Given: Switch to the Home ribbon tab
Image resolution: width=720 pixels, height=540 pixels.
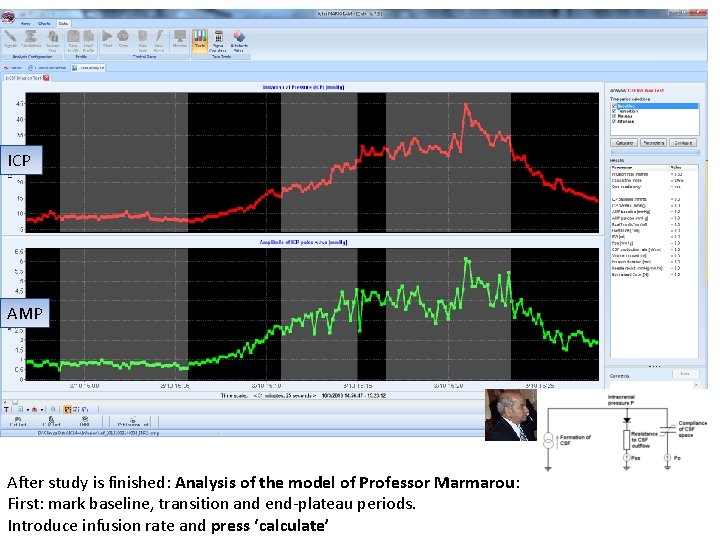Looking at the screenshot, I should (25, 23).
